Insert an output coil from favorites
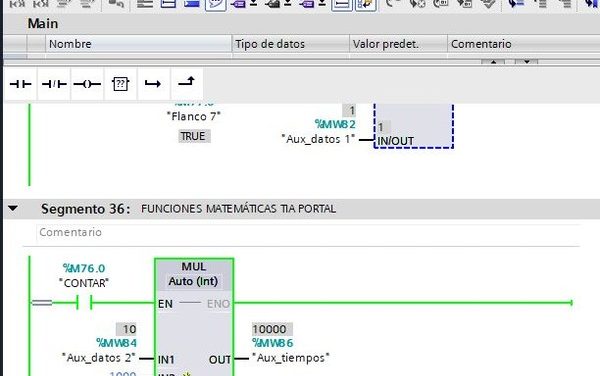Image resolution: width=600 pixels, height=376 pixels. click(x=87, y=84)
